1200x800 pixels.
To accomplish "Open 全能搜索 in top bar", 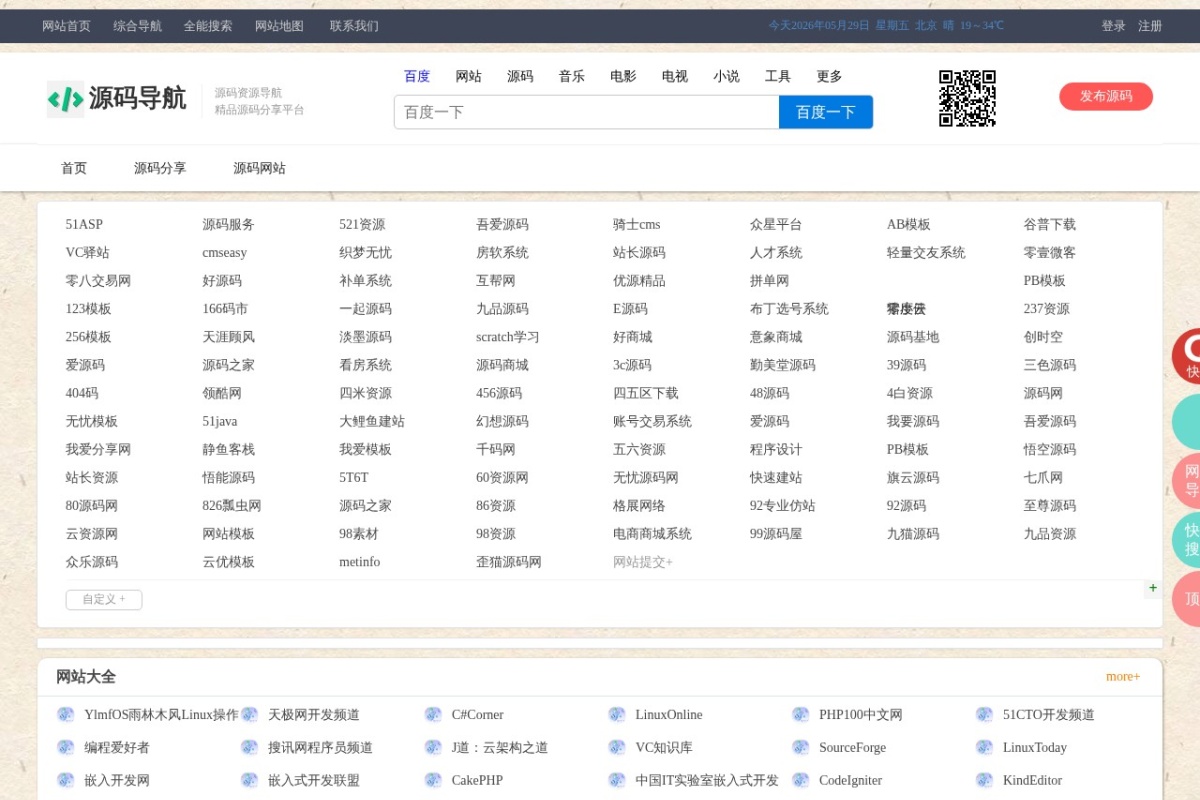I will (x=208, y=26).
